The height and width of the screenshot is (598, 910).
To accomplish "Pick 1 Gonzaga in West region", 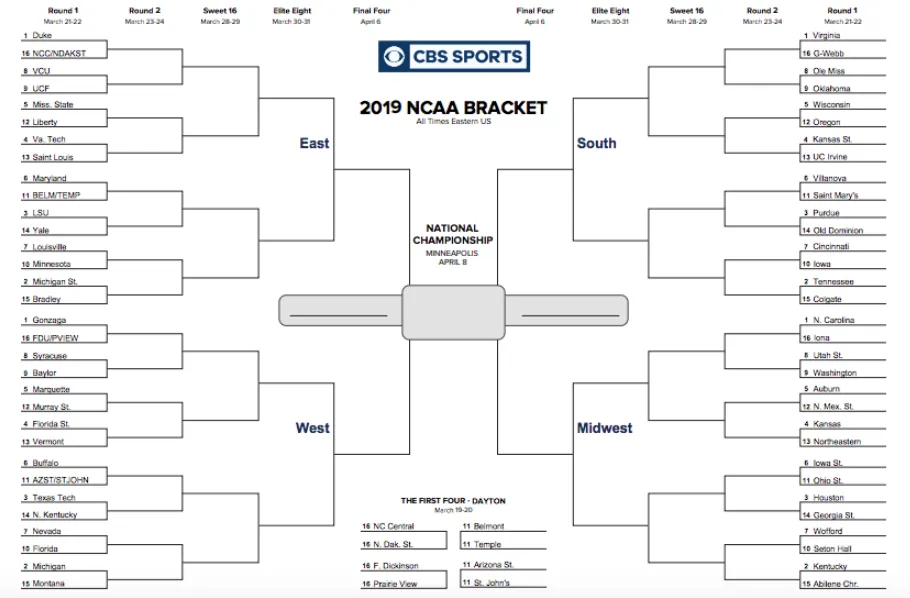I will click(x=64, y=320).
